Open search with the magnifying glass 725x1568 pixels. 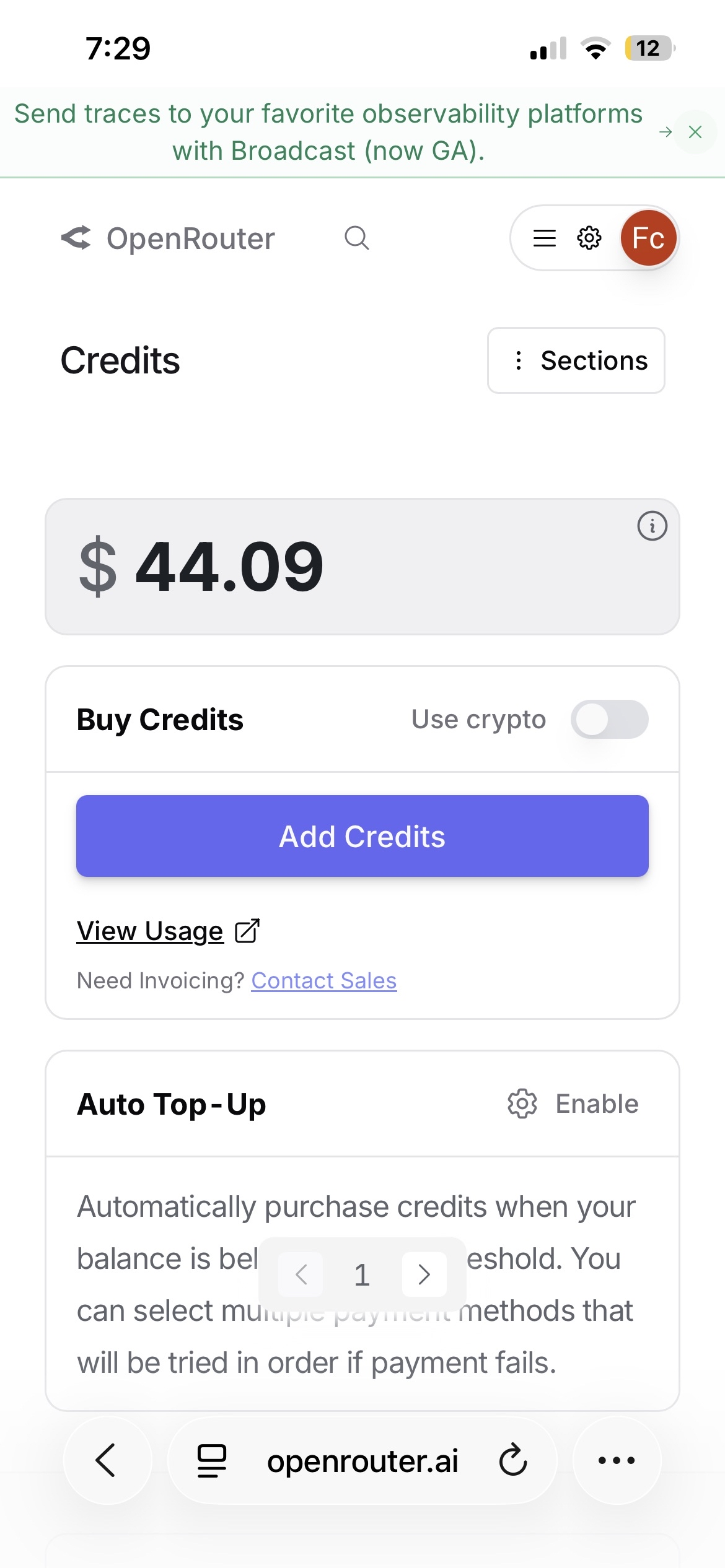(356, 238)
